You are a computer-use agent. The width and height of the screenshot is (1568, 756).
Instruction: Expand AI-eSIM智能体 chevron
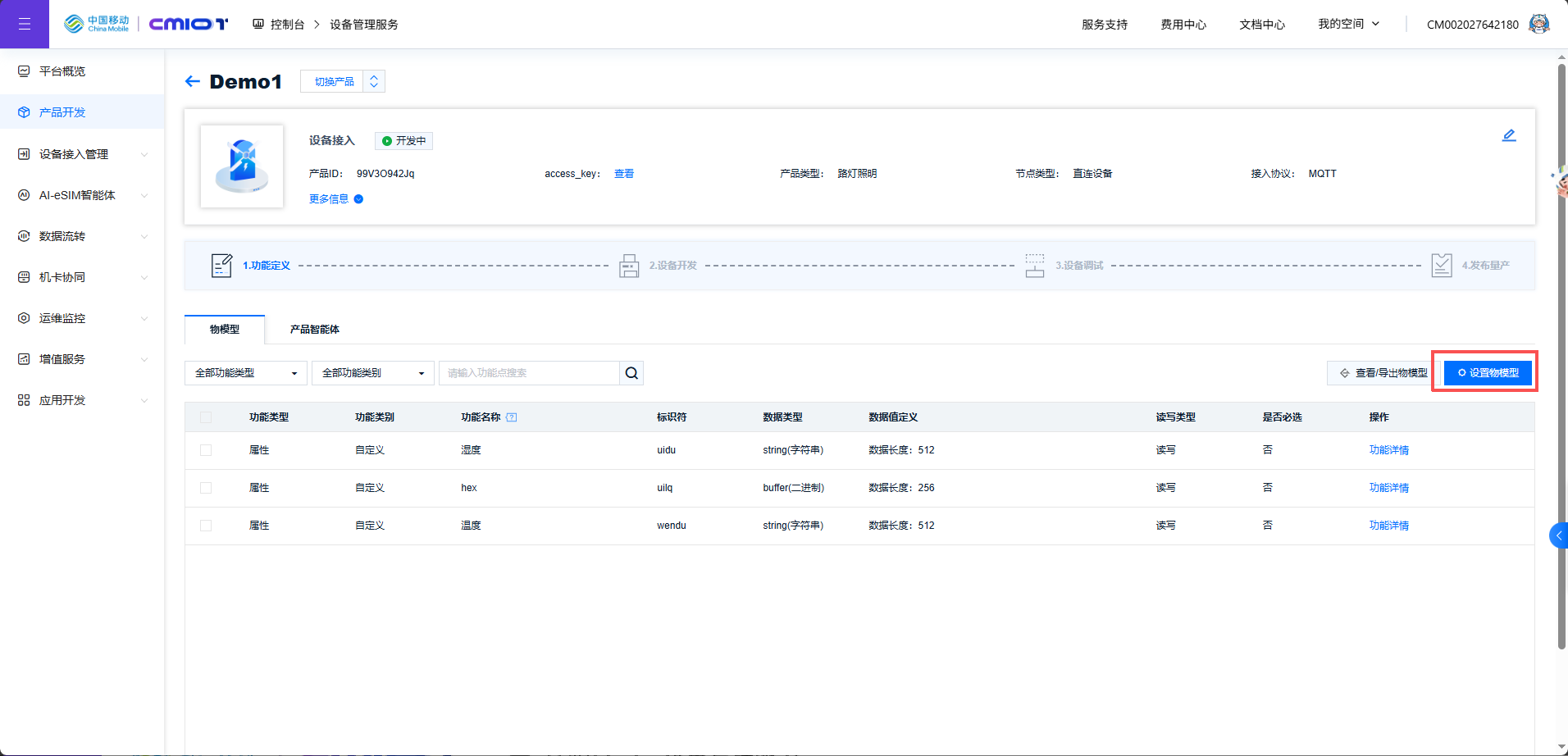pos(144,195)
